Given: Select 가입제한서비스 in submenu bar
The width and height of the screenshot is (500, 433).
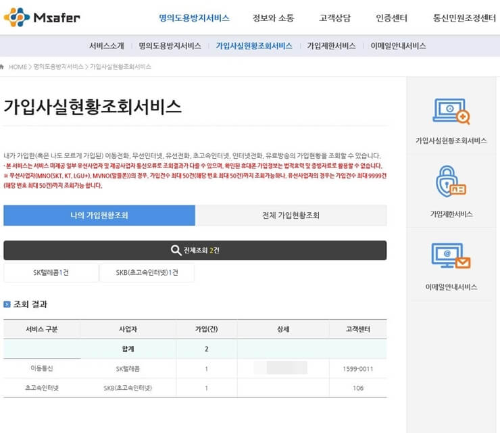Looking at the screenshot, I should [331, 46].
